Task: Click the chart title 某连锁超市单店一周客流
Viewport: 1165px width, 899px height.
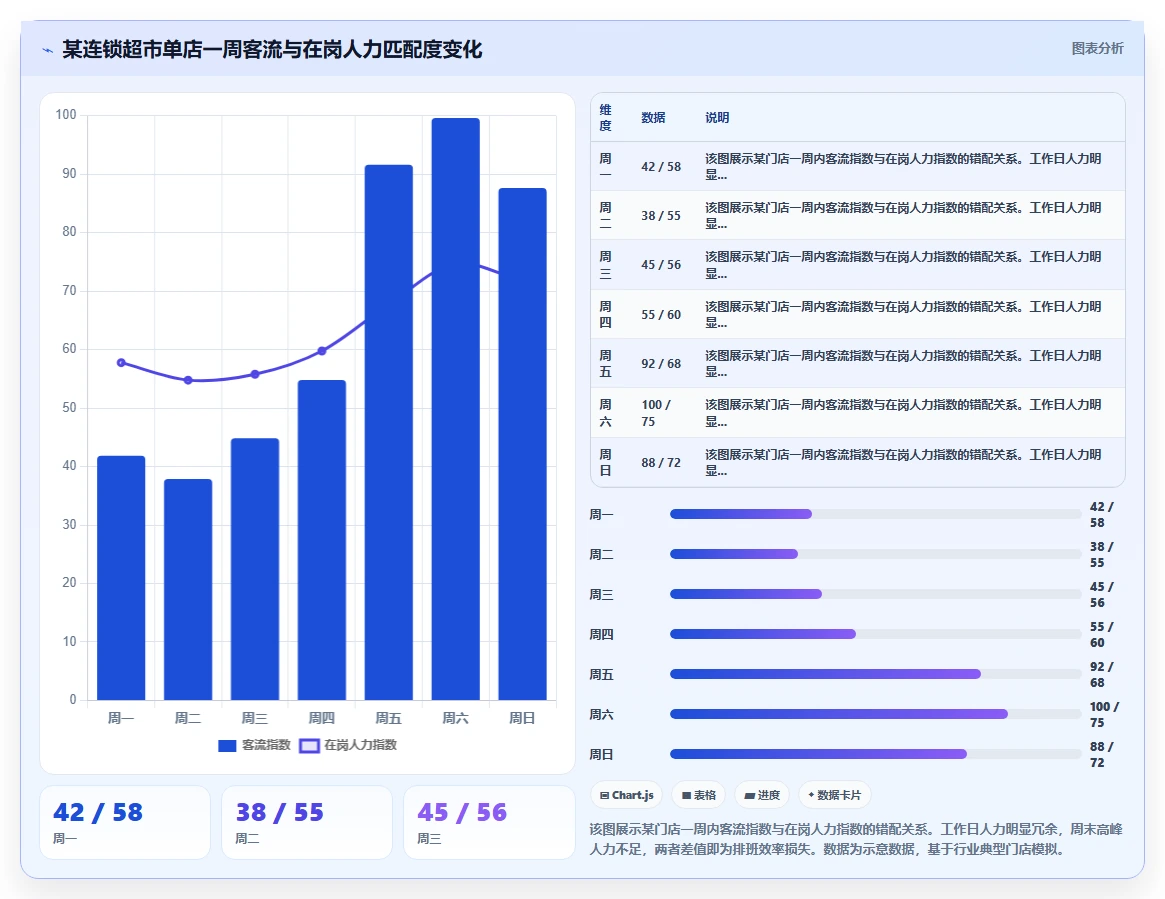Action: [272, 50]
